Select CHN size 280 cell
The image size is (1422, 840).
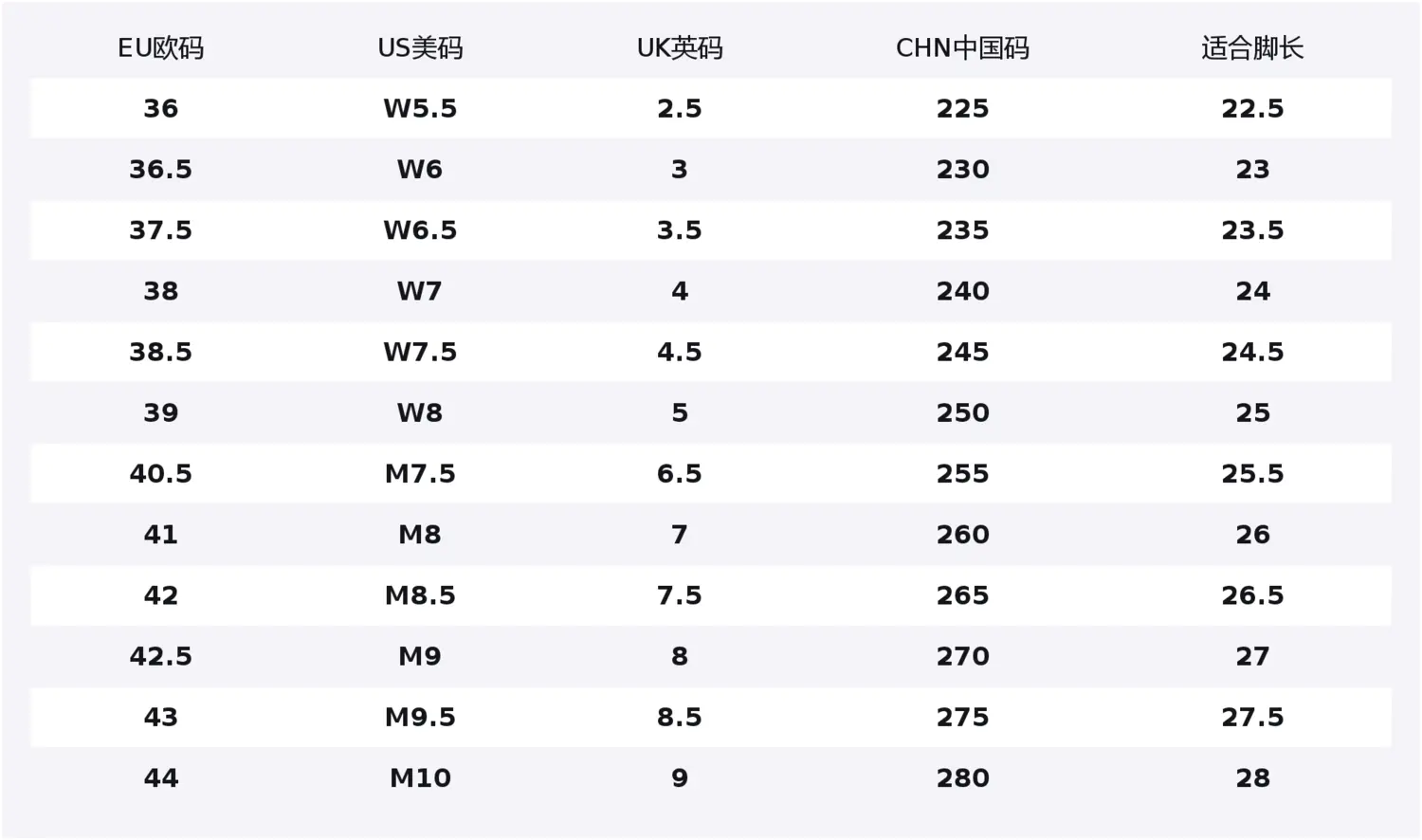962,777
